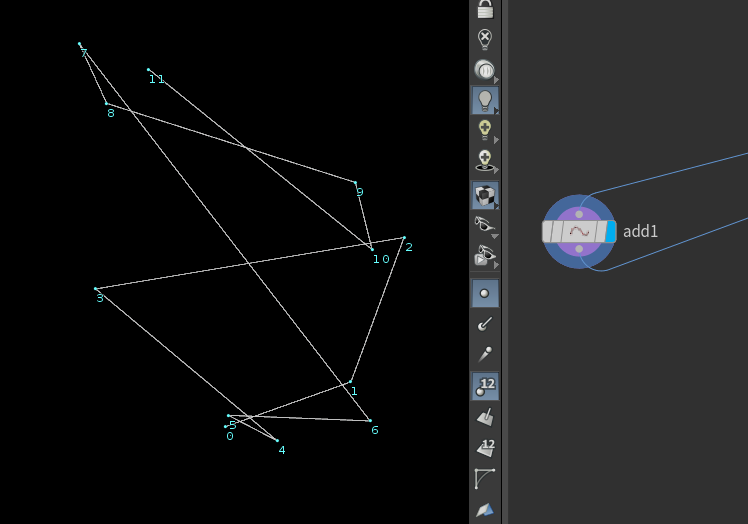This screenshot has height=524, width=748.
Task: Open dropdown arrow under stereo glasses icon
Action: click(x=495, y=236)
